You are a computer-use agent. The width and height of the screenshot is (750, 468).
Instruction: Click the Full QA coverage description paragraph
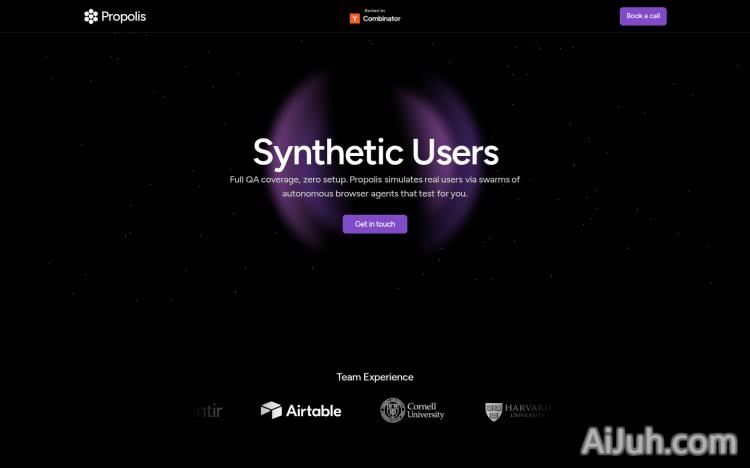[375, 186]
